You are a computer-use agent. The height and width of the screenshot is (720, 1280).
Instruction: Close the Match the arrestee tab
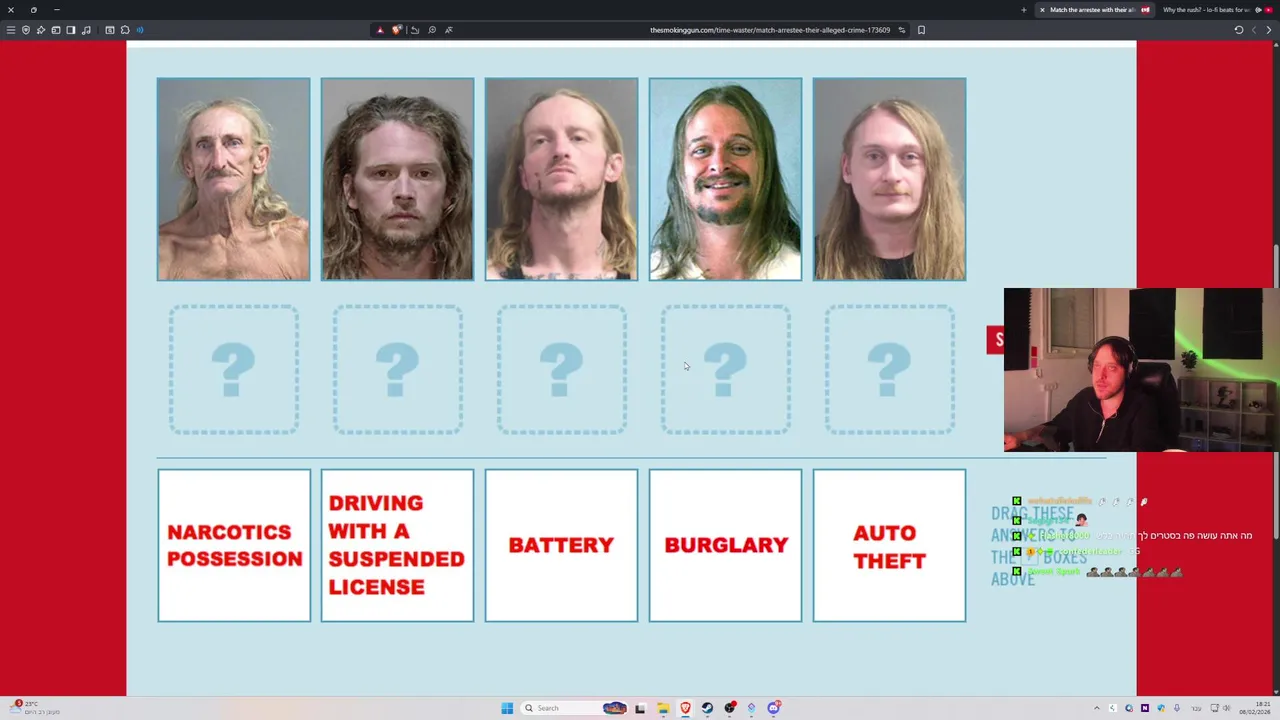pyautogui.click(x=1042, y=10)
